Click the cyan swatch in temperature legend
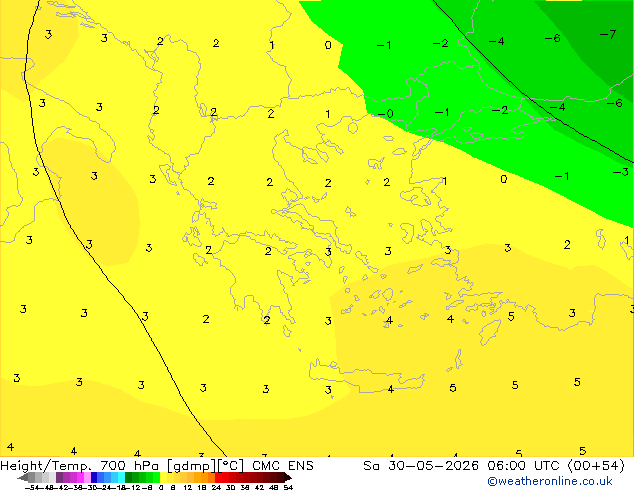This screenshot has width=634, height=490. pyautogui.click(x=122, y=477)
